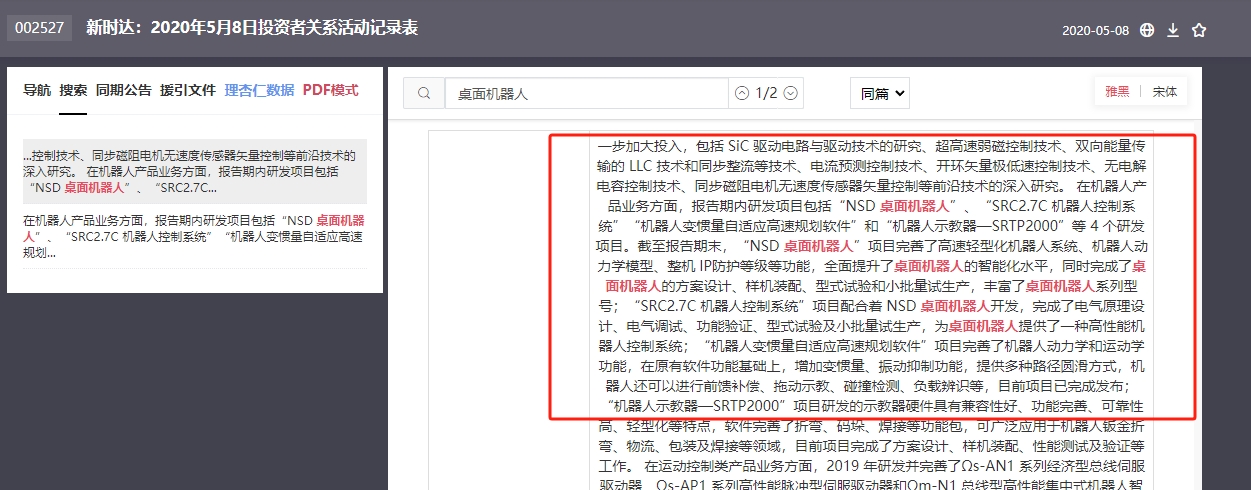
Task: Switch to PDF模式
Action: (330, 90)
